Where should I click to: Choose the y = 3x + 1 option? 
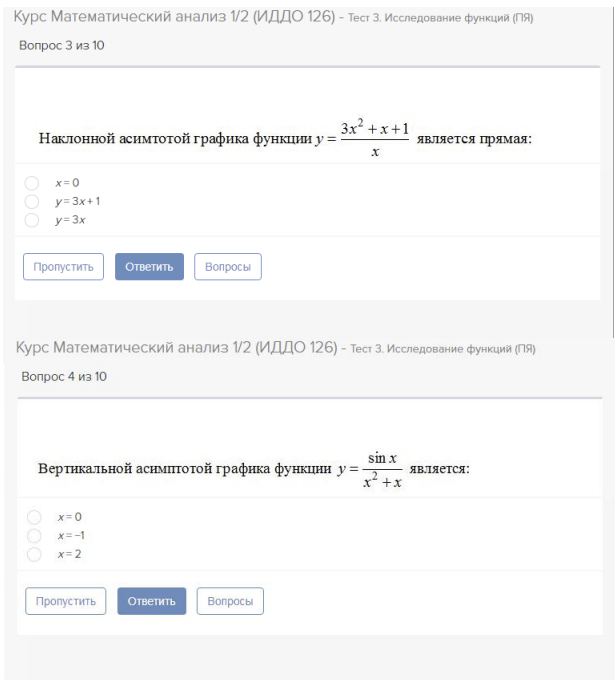coord(32,201)
